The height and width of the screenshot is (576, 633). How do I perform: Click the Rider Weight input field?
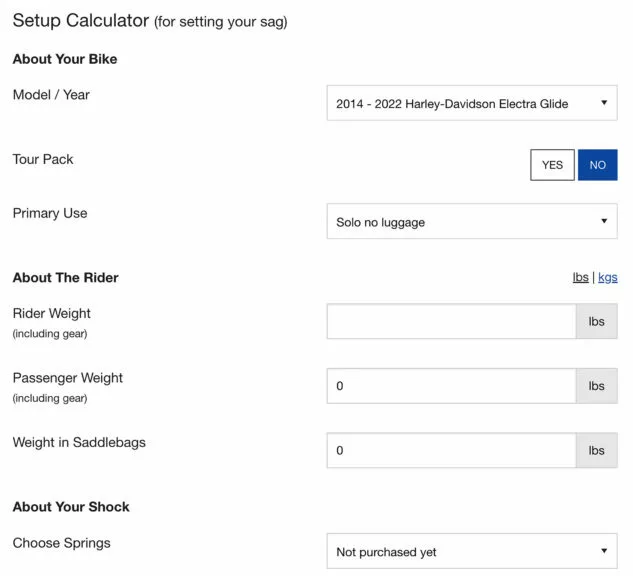(x=451, y=321)
